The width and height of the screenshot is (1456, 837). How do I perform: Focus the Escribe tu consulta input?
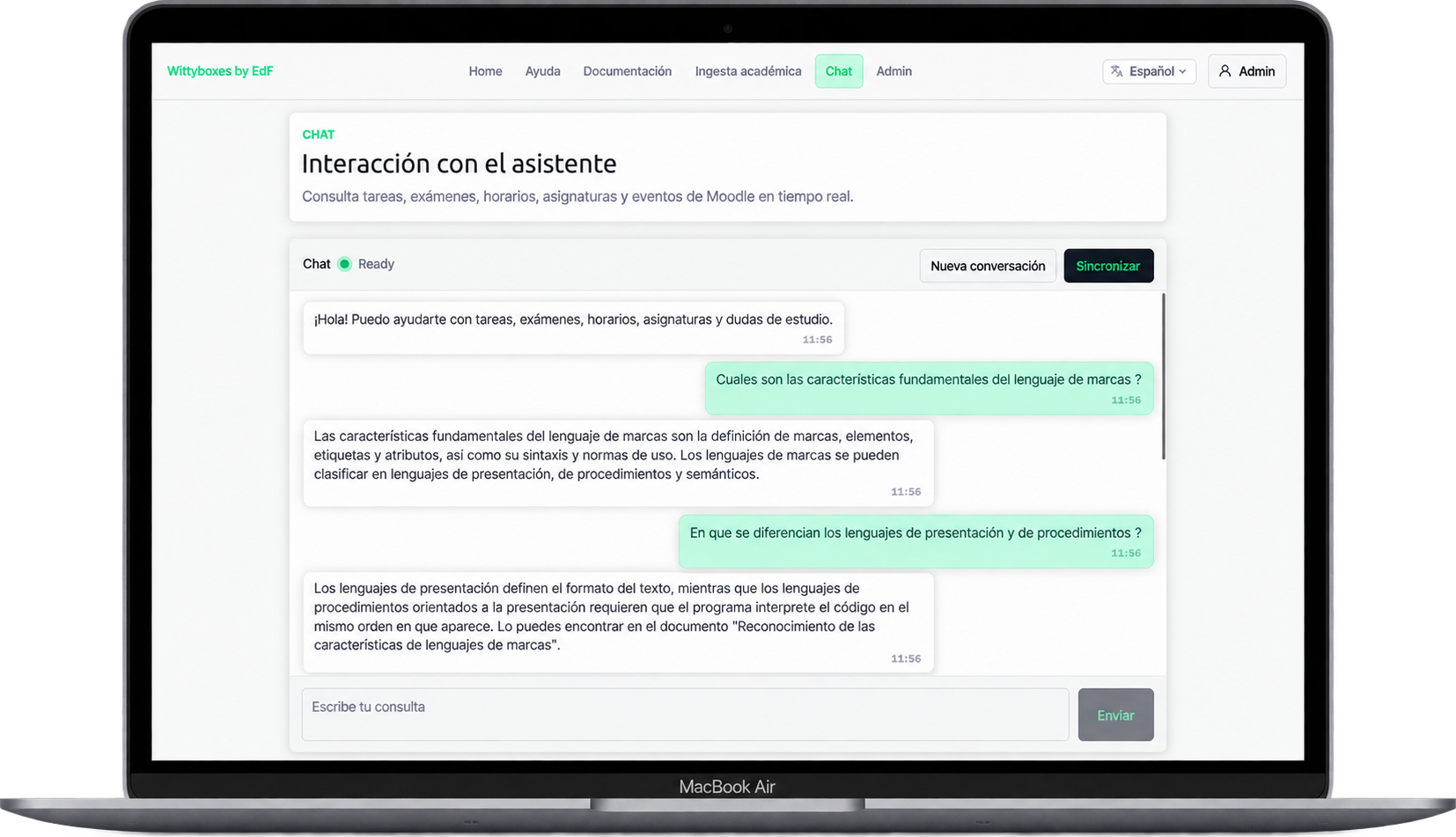[685, 715]
